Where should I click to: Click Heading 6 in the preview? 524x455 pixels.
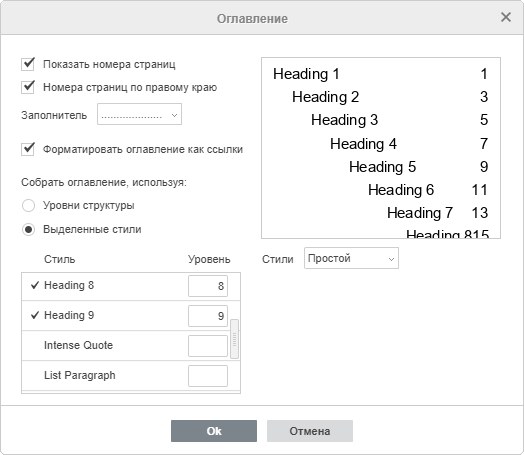[401, 190]
